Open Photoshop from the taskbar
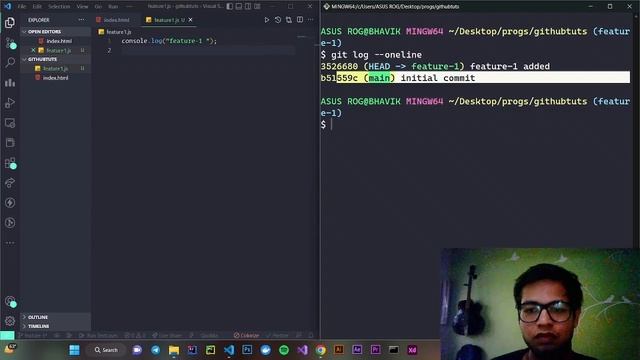Image resolution: width=640 pixels, height=360 pixels. pos(247,350)
